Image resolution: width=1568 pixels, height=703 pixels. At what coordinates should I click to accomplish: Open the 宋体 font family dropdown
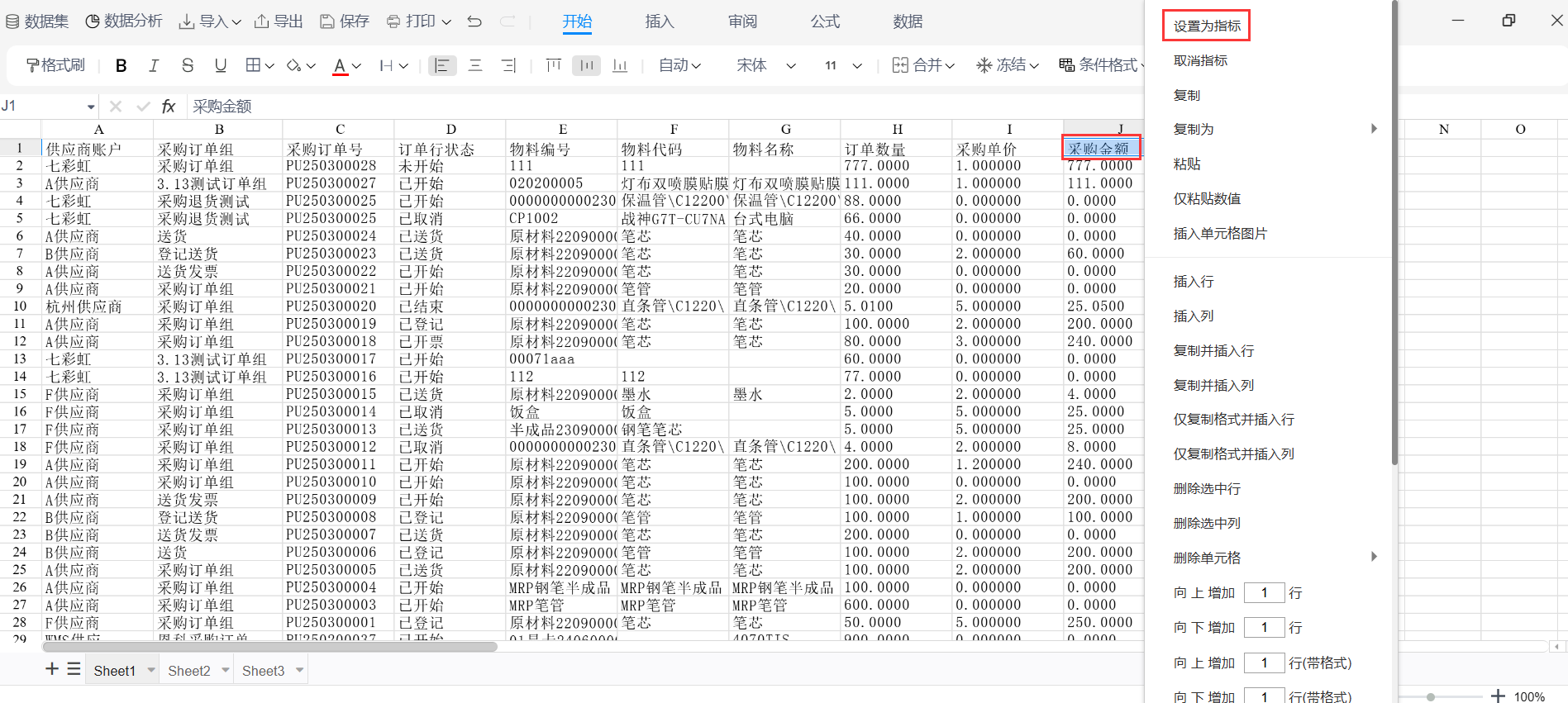coord(766,65)
